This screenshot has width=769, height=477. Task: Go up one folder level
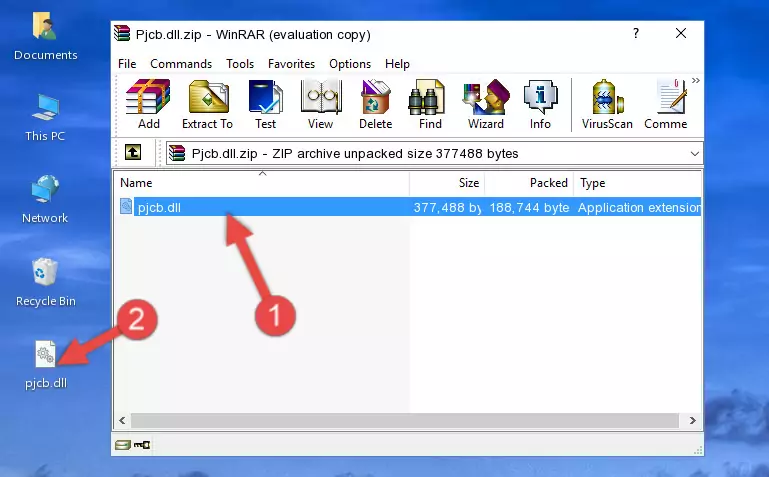pyautogui.click(x=133, y=152)
